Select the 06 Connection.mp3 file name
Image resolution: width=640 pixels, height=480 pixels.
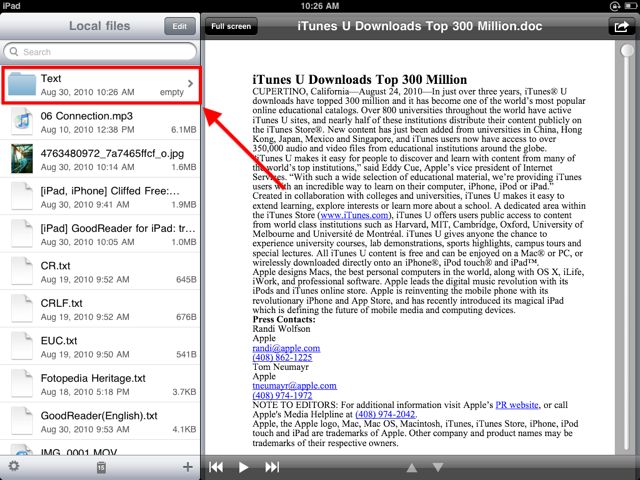click(x=87, y=116)
